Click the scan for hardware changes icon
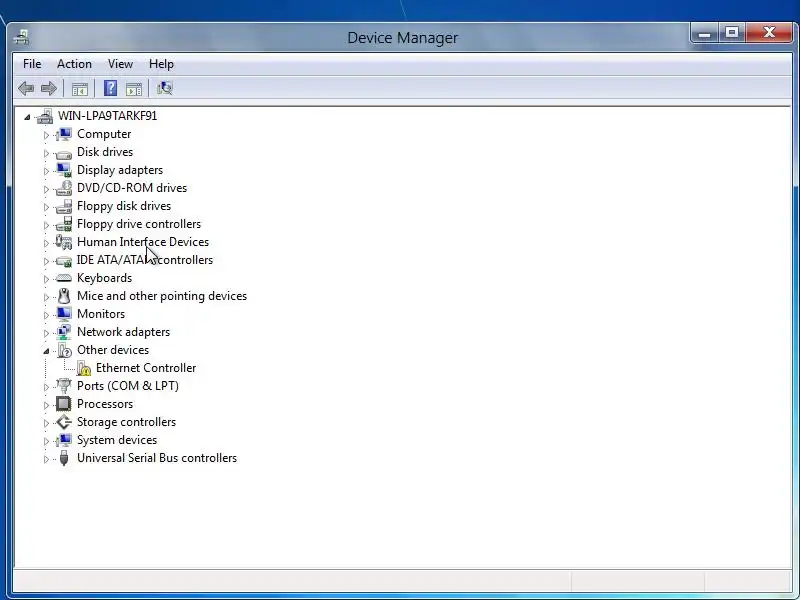The width and height of the screenshot is (800, 600). point(165,89)
